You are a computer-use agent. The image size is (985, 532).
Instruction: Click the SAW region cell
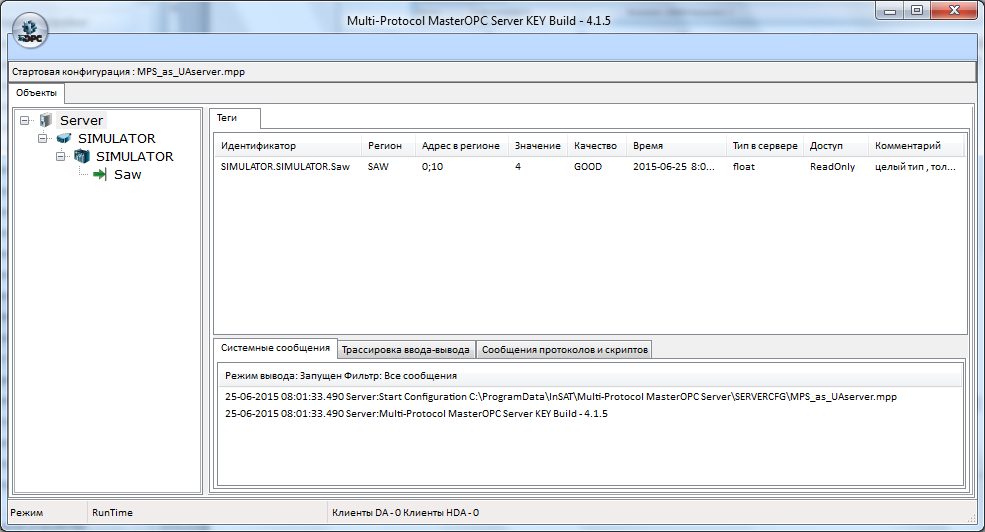click(x=378, y=166)
